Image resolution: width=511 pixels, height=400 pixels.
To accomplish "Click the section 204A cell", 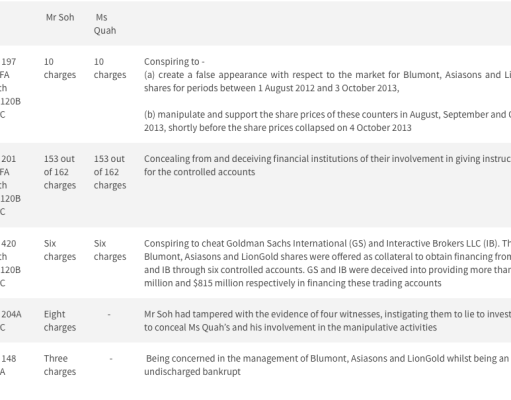I will 11,321.
